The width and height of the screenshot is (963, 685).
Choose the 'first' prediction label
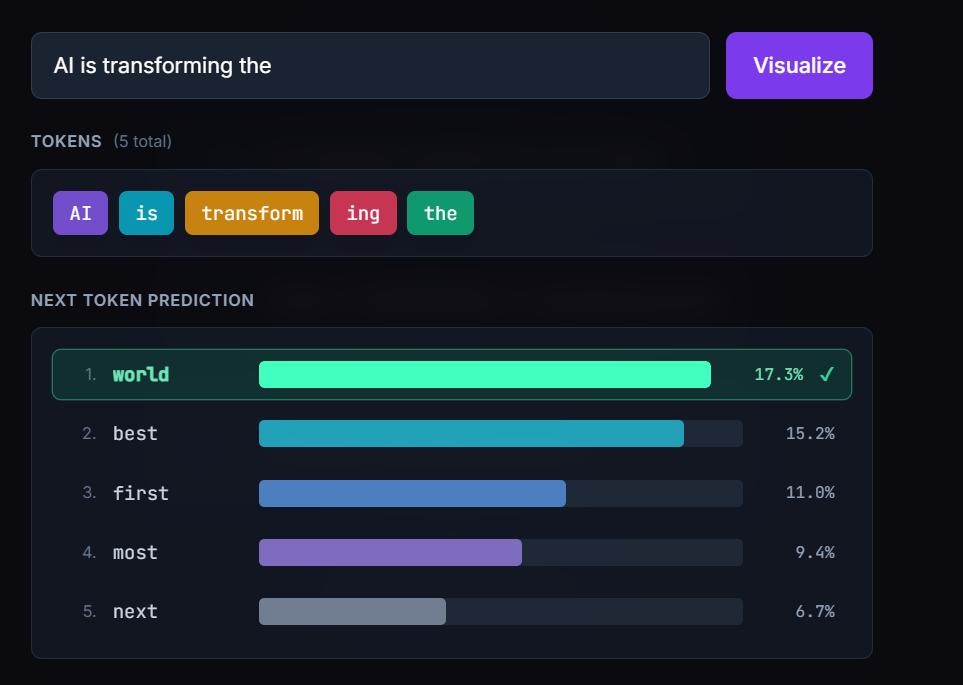(141, 493)
